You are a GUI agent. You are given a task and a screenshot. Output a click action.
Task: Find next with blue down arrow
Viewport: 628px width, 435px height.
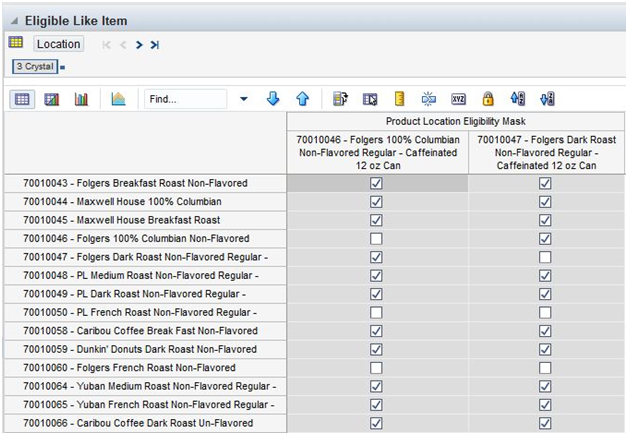[273, 99]
